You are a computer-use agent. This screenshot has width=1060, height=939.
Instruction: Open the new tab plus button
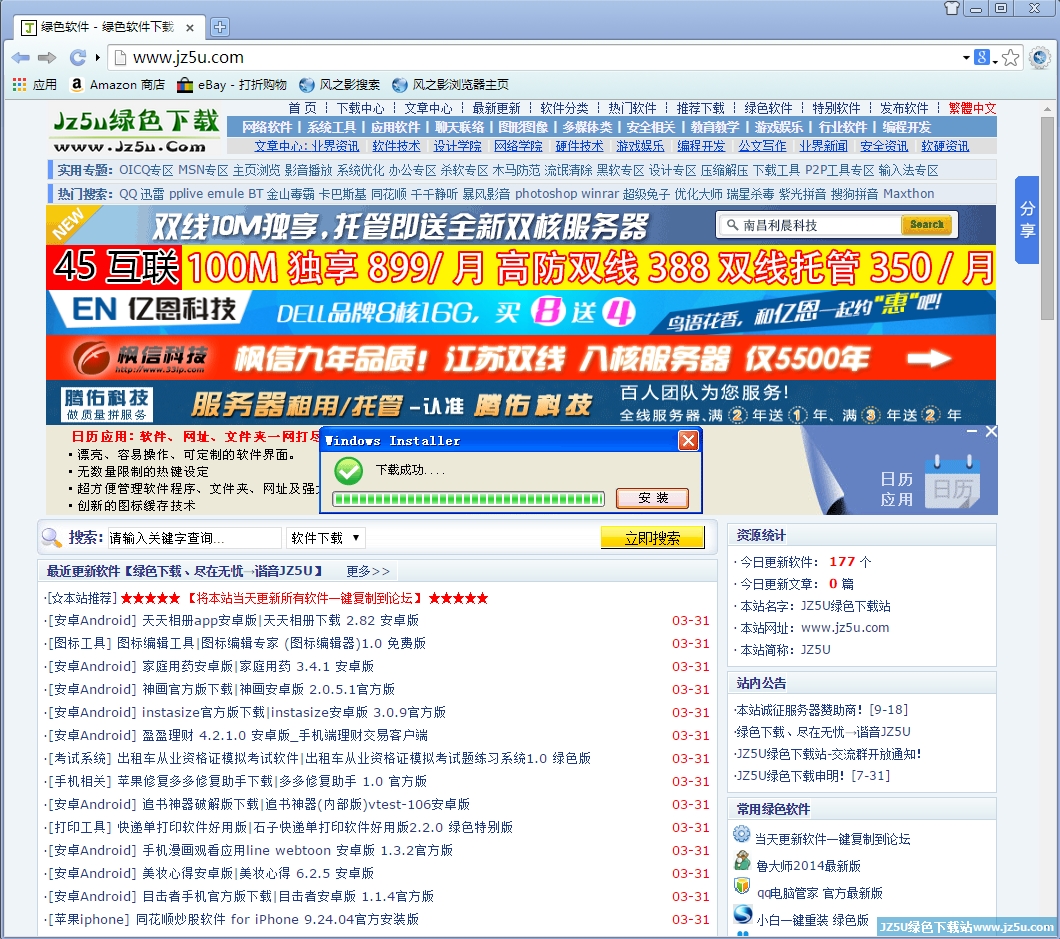pos(220,27)
